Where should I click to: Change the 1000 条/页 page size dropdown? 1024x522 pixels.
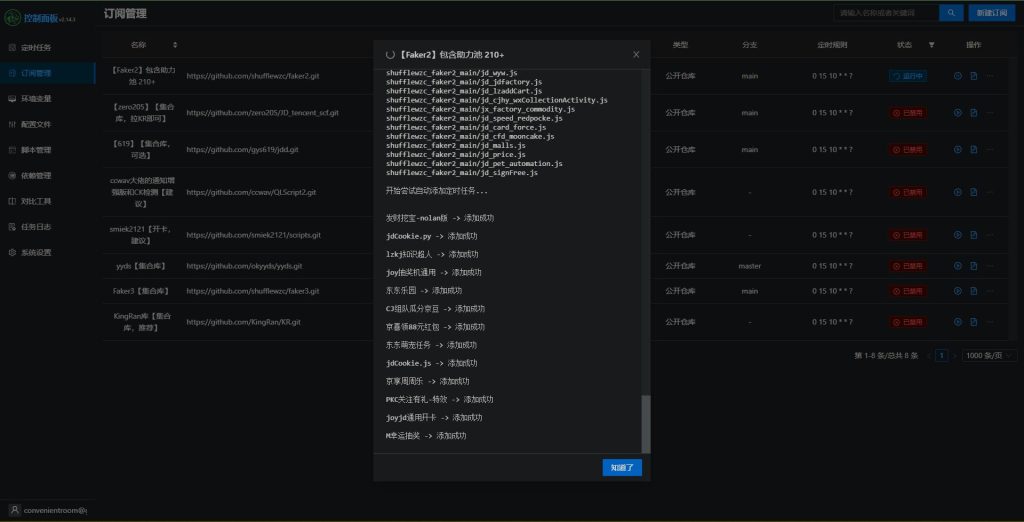pos(989,355)
